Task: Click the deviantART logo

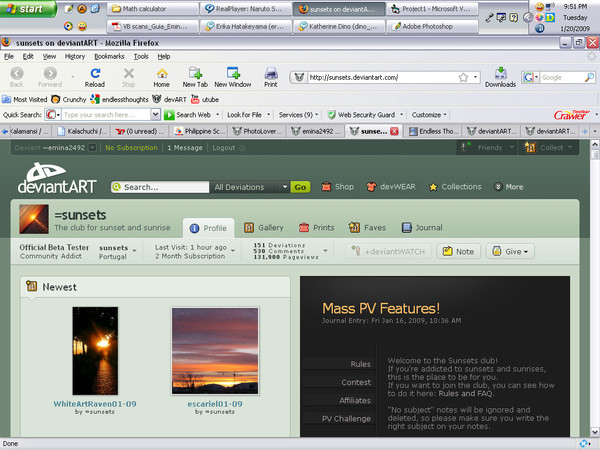Action: point(57,178)
